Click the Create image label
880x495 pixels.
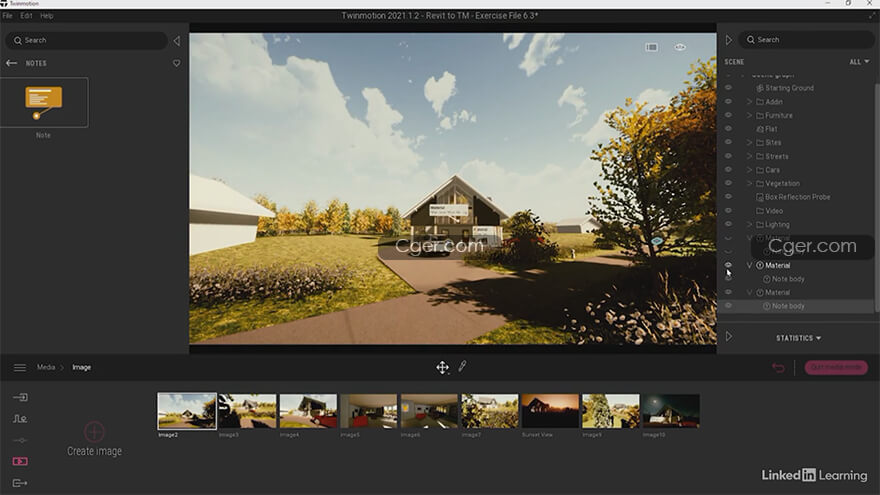(94, 451)
